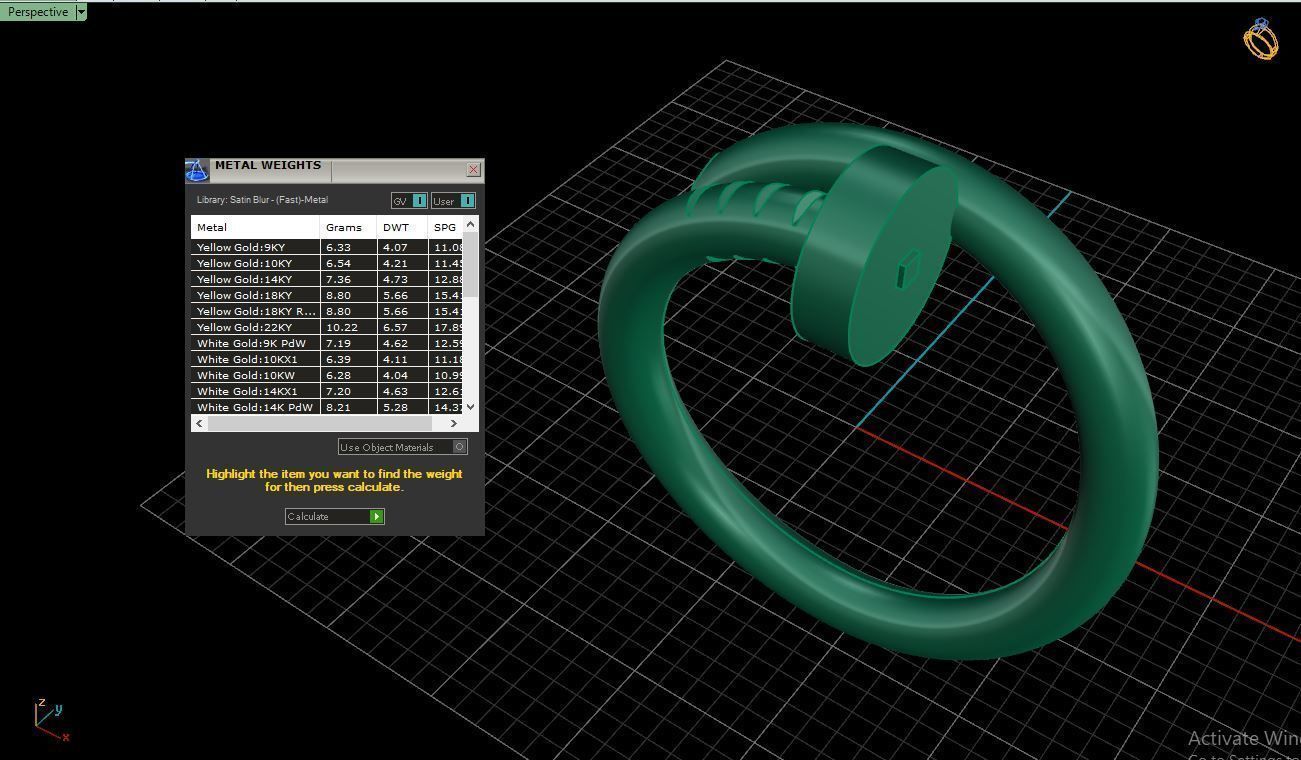1301x760 pixels.
Task: Click the Metal Weights panel logo icon
Action: pos(197,171)
